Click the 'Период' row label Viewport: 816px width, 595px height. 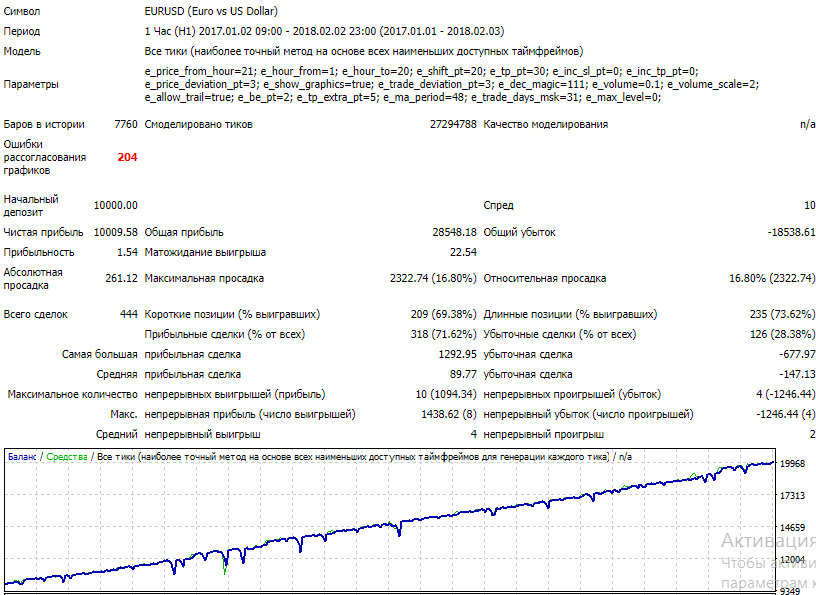click(x=22, y=31)
